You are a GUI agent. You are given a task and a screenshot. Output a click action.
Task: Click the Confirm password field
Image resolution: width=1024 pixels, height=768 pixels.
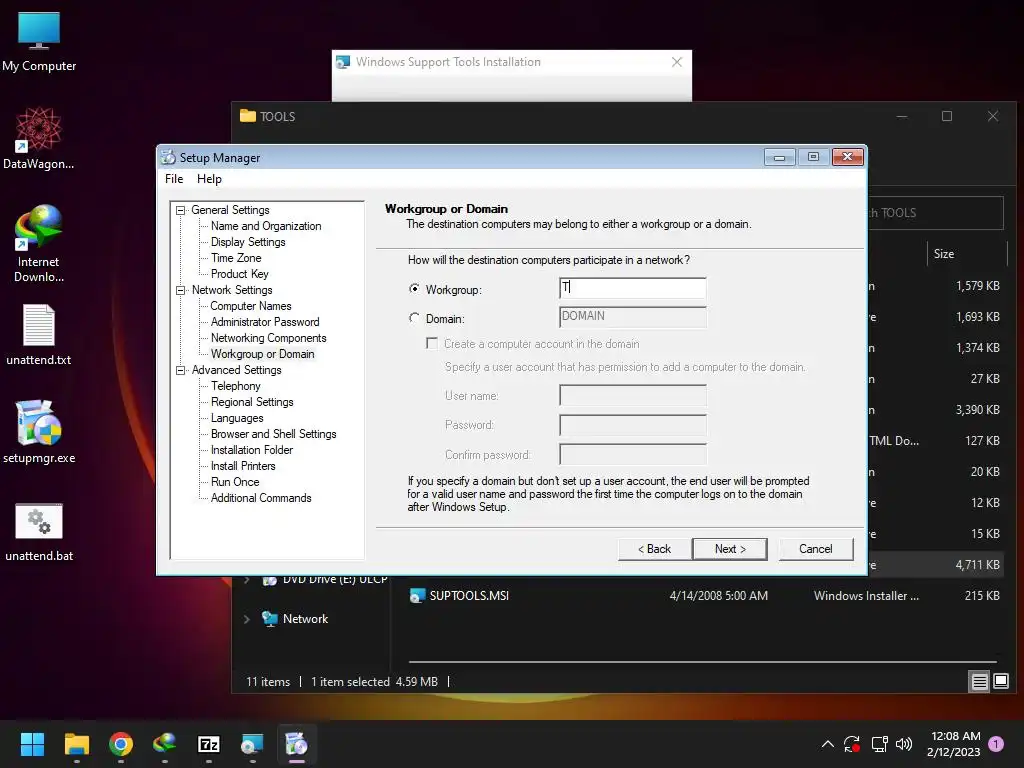(633, 455)
